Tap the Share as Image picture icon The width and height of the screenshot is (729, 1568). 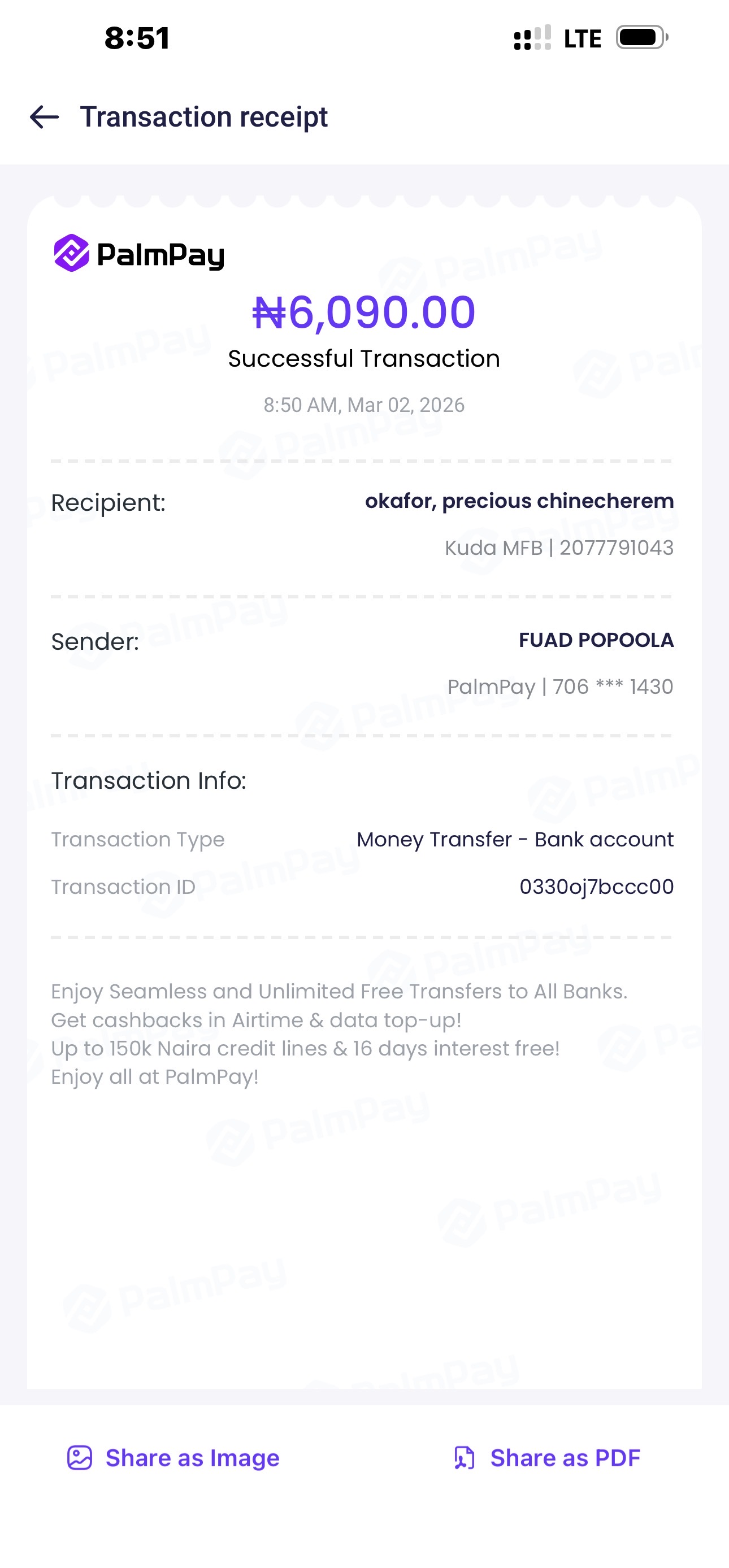click(x=79, y=1458)
